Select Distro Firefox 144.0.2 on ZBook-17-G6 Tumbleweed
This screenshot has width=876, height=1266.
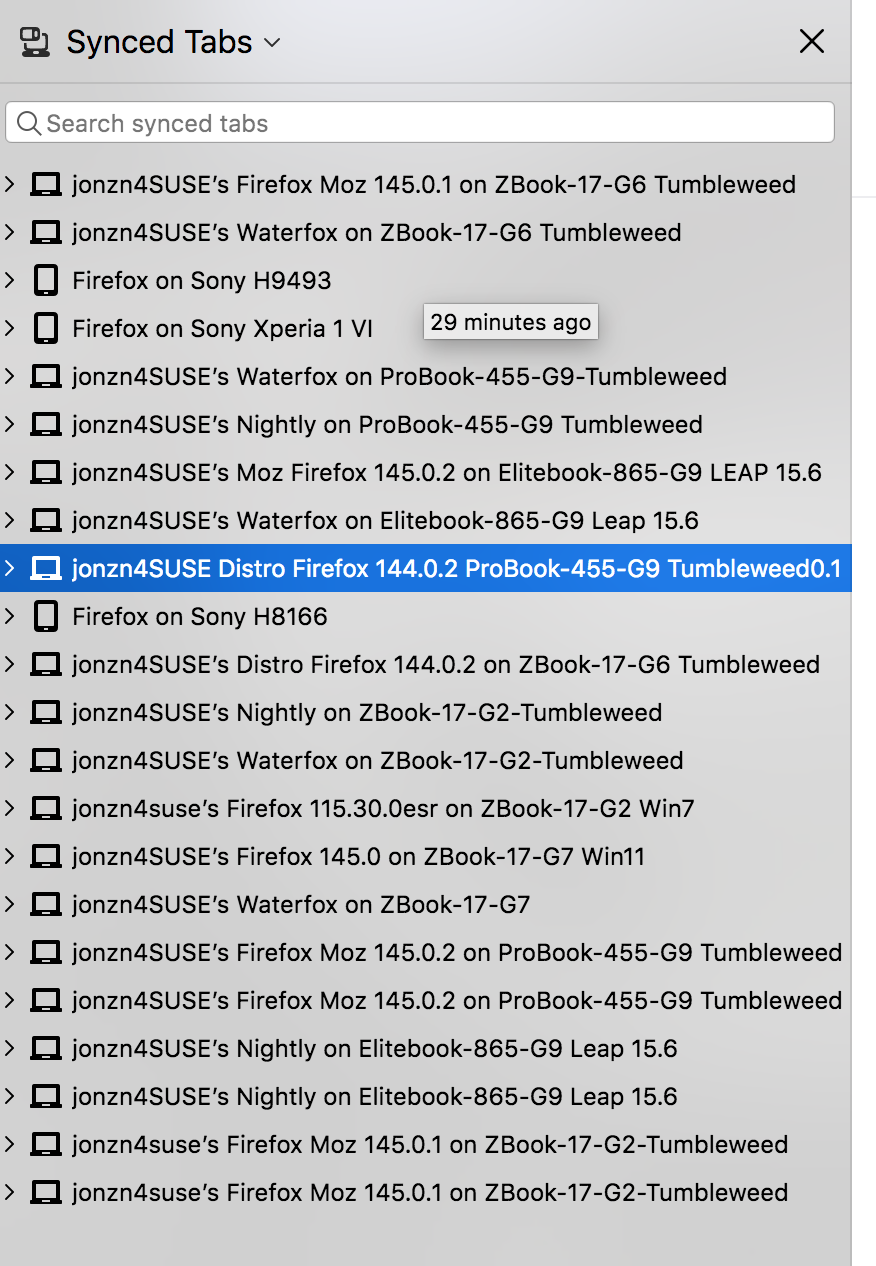coord(445,665)
